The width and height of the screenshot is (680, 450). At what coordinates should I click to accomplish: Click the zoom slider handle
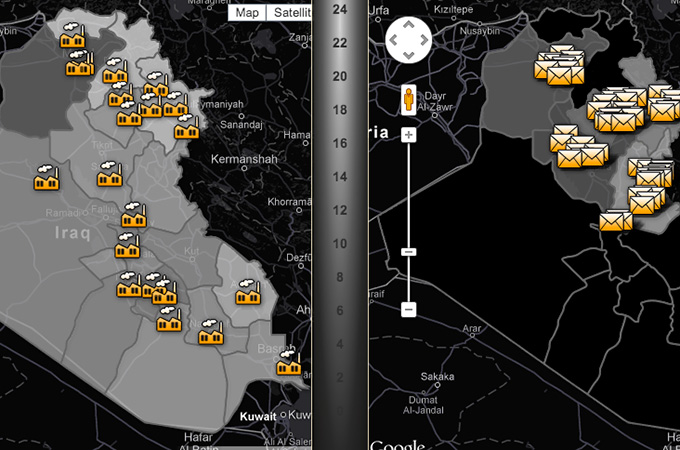(408, 252)
